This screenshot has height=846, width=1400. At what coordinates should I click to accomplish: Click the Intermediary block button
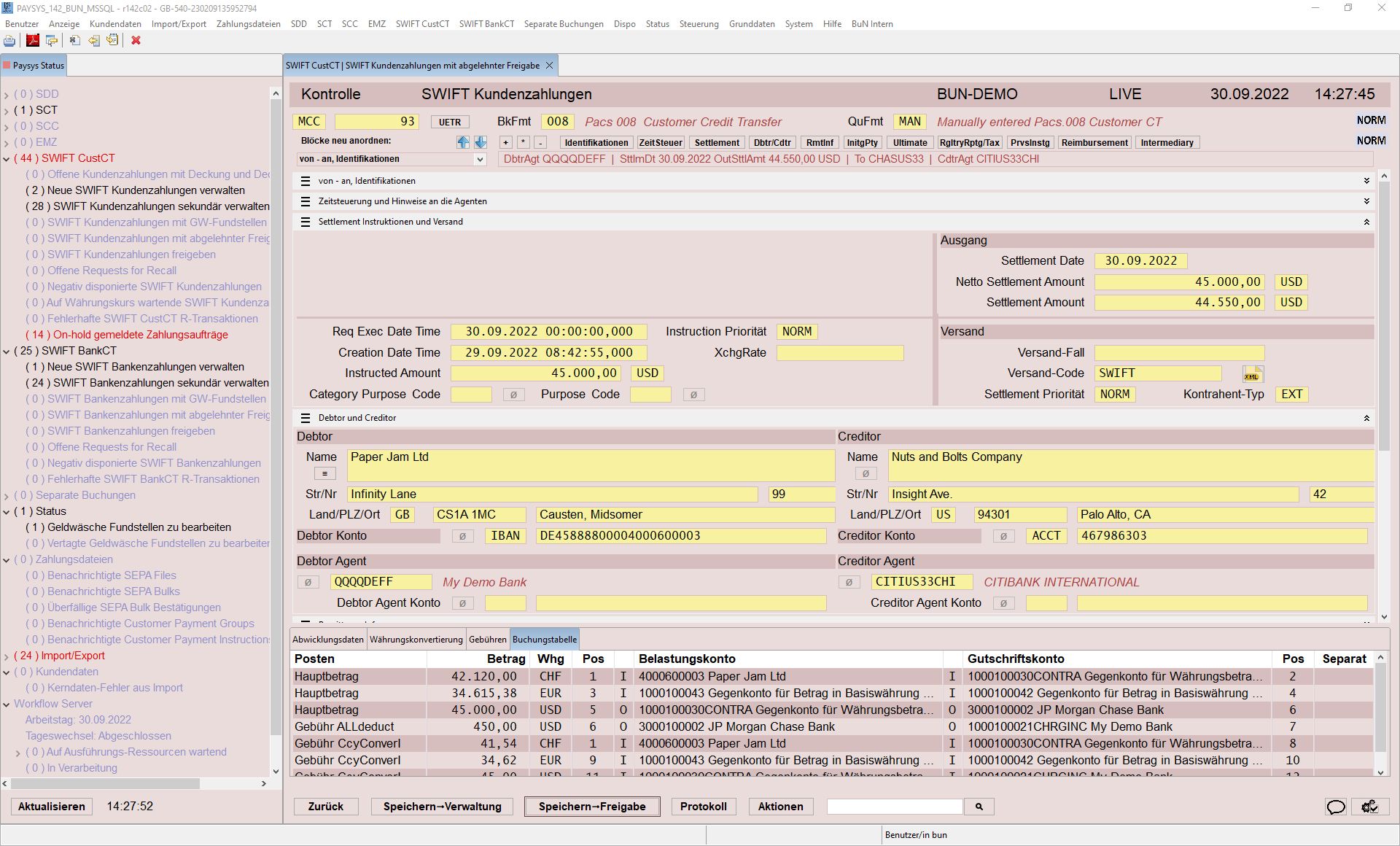coord(1167,143)
